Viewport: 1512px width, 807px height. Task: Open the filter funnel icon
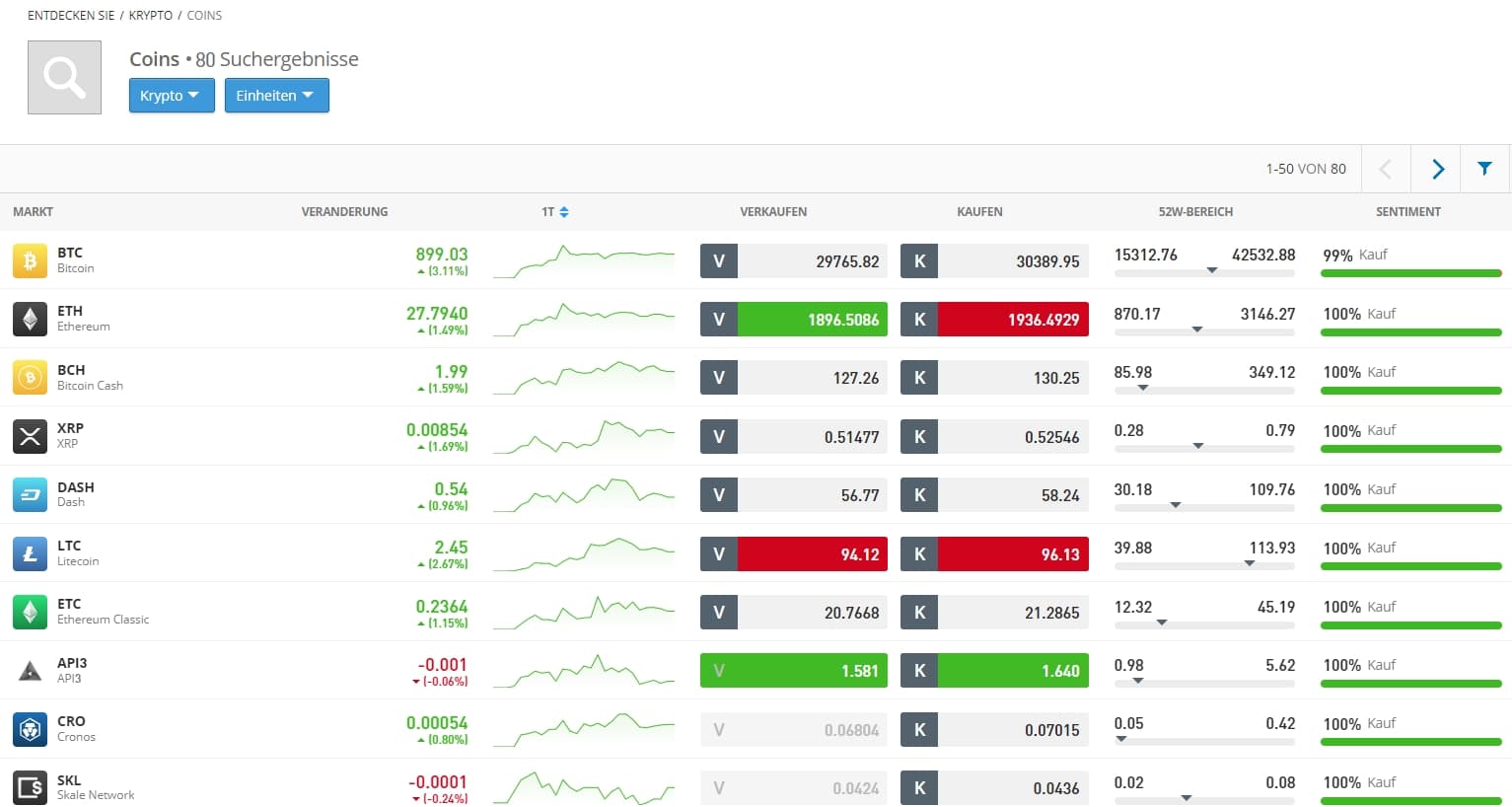[x=1484, y=169]
